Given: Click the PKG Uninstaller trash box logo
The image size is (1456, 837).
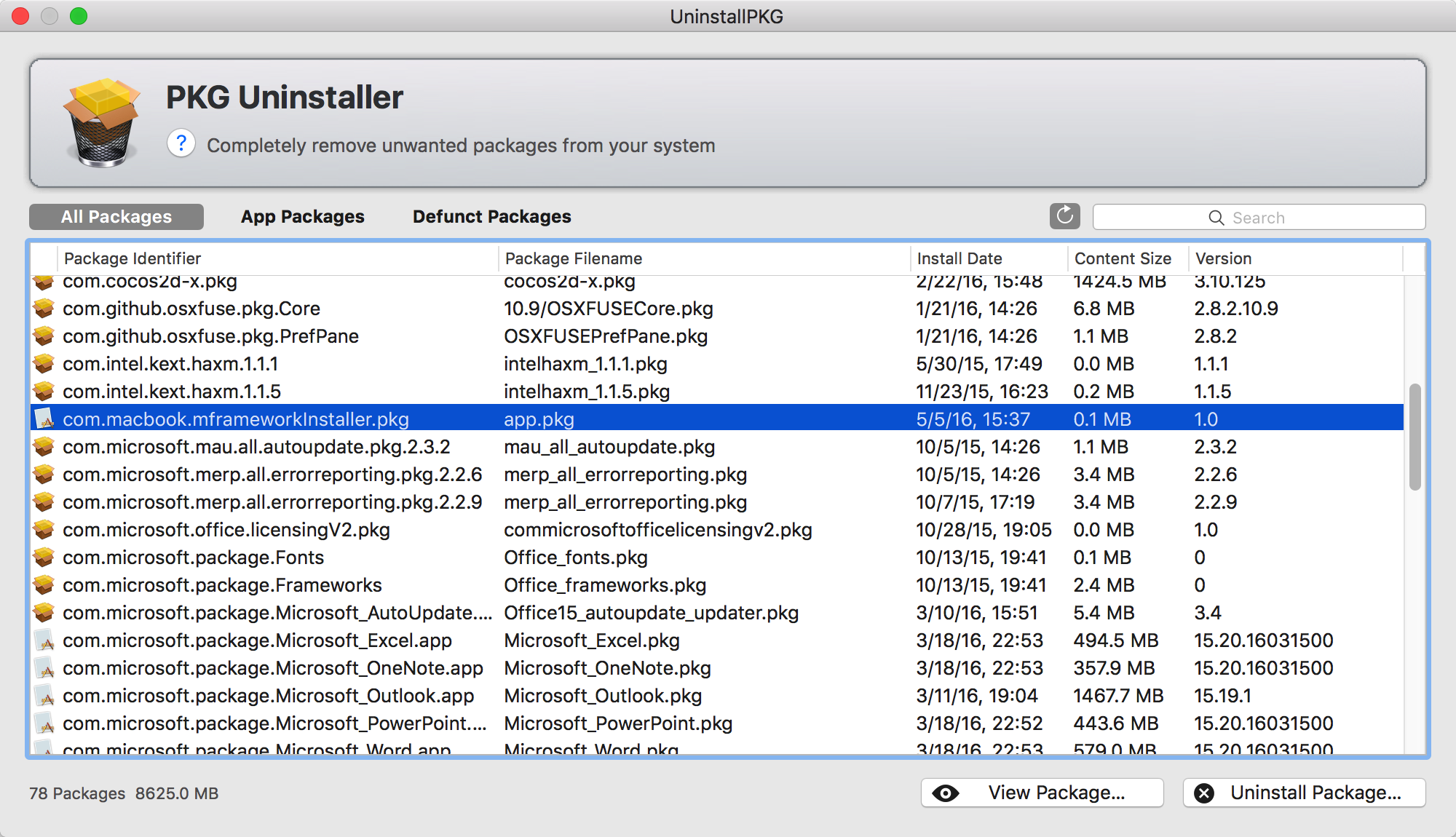Looking at the screenshot, I should coord(102,122).
